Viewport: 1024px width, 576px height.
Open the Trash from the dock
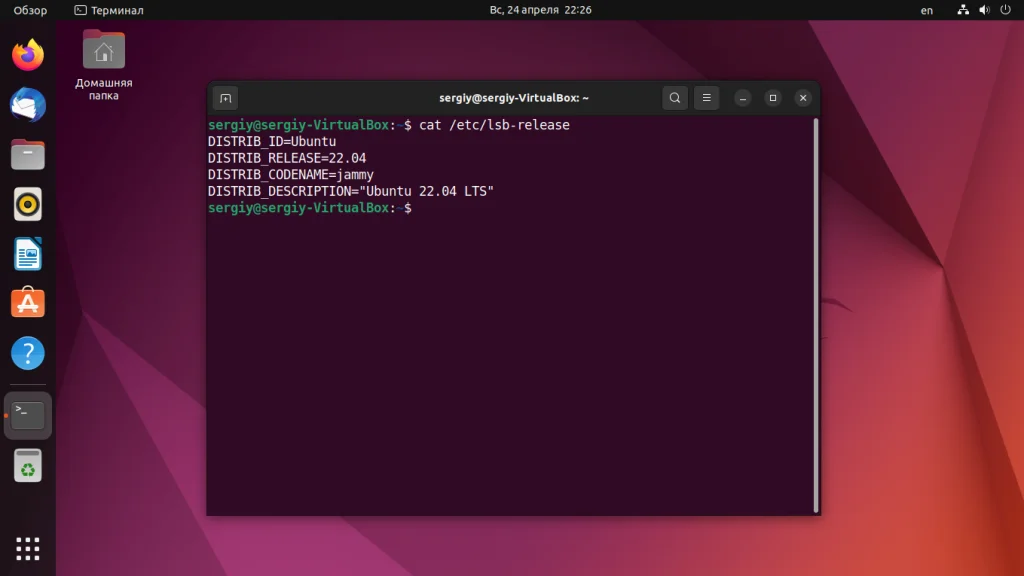point(26,465)
